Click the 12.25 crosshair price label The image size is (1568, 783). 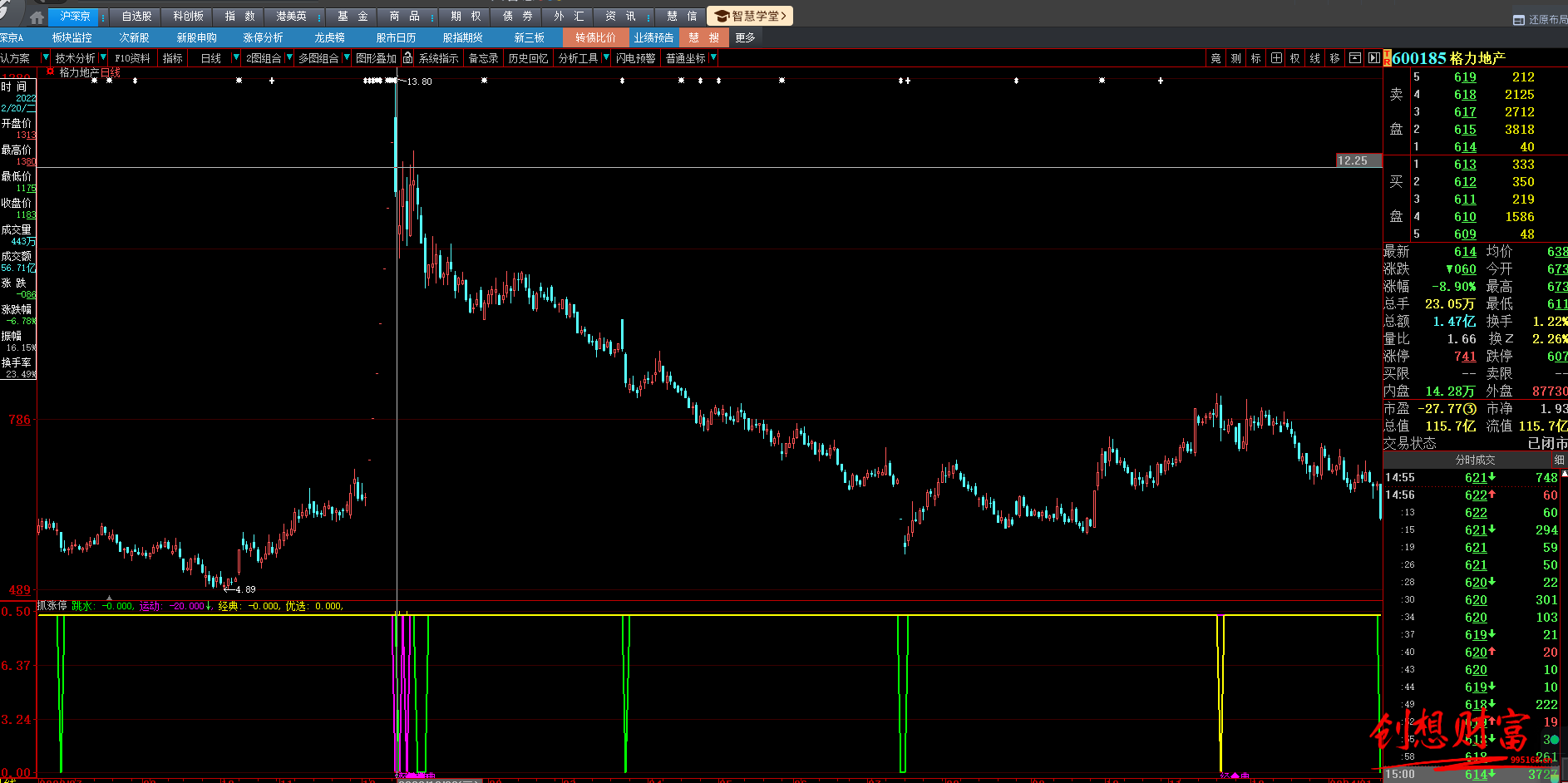click(1358, 160)
